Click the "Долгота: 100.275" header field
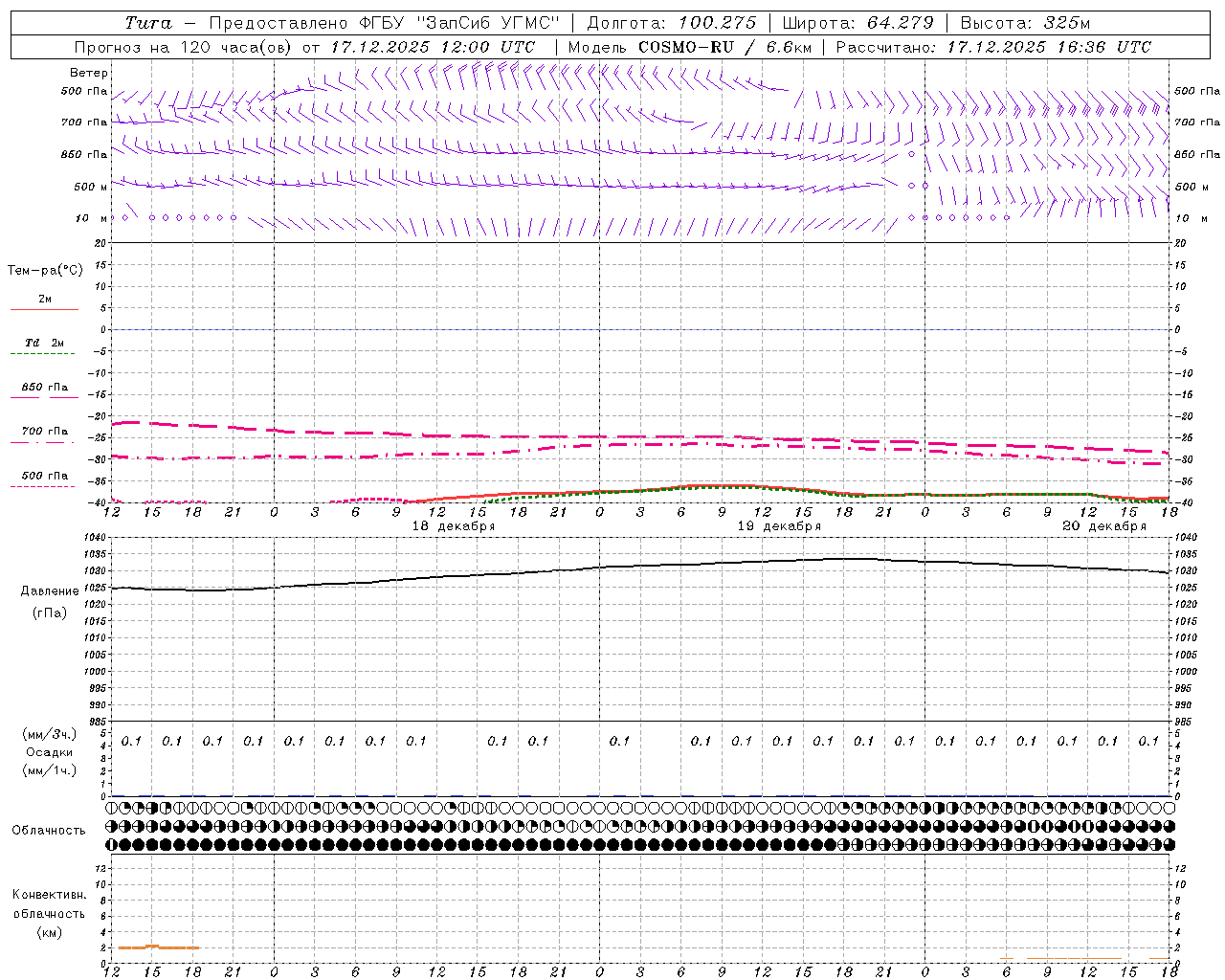Image resolution: width=1225 pixels, height=980 pixels. (x=672, y=23)
